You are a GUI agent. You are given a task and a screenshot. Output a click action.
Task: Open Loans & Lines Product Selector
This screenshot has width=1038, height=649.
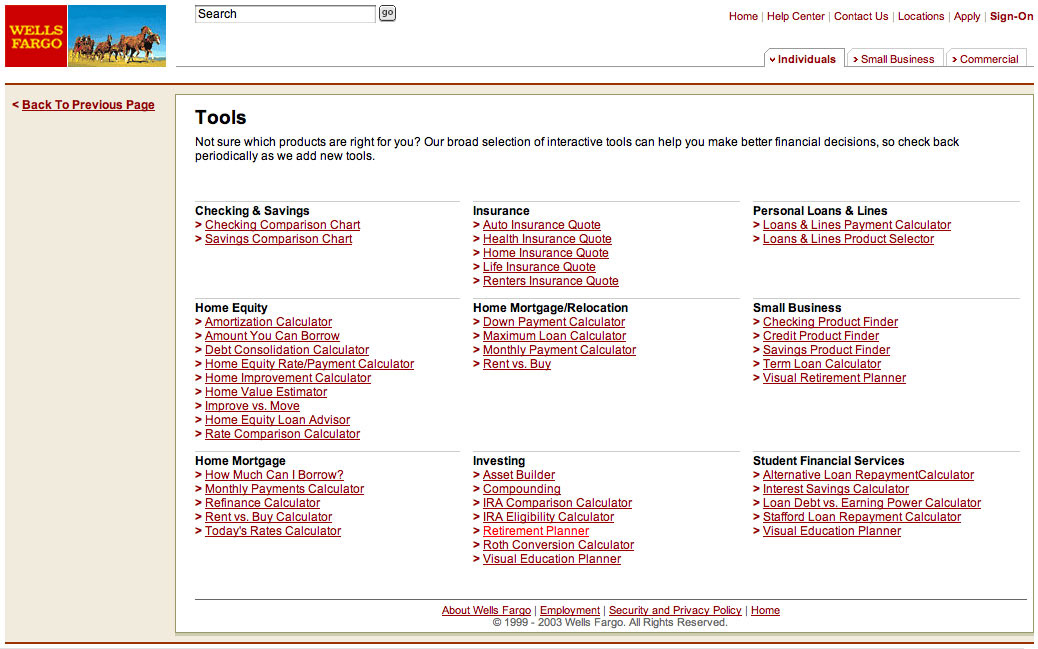pyautogui.click(x=848, y=239)
